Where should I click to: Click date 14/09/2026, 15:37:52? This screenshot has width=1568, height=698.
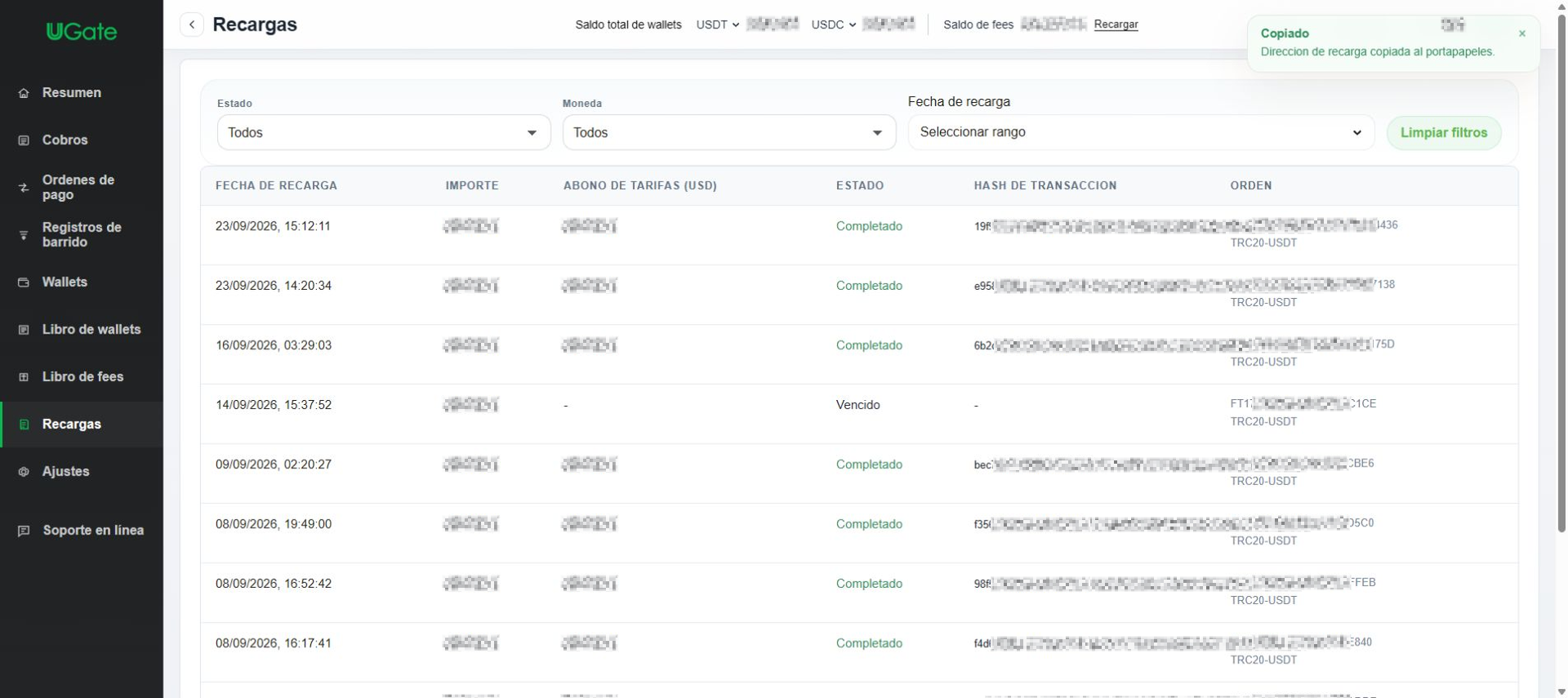tap(274, 405)
